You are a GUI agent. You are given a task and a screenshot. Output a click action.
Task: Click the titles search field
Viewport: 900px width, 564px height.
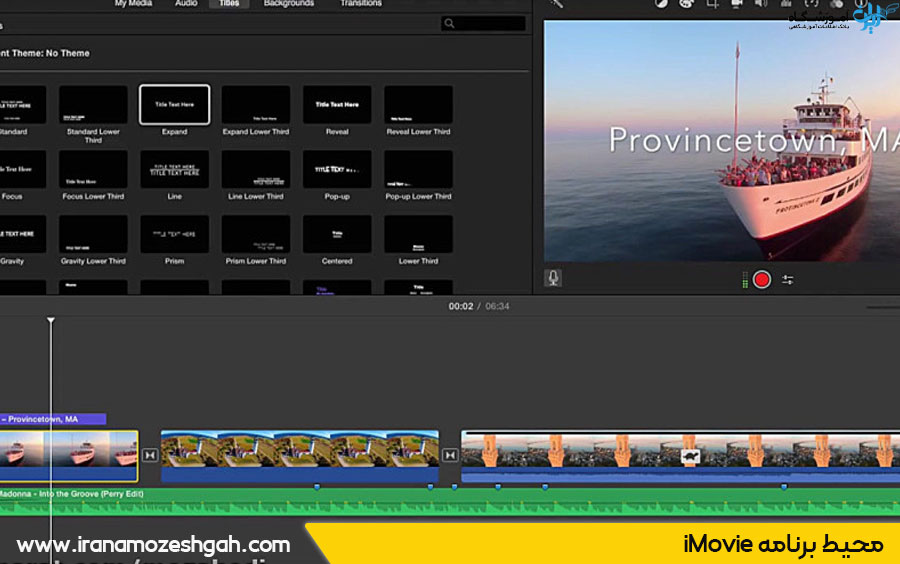point(483,24)
